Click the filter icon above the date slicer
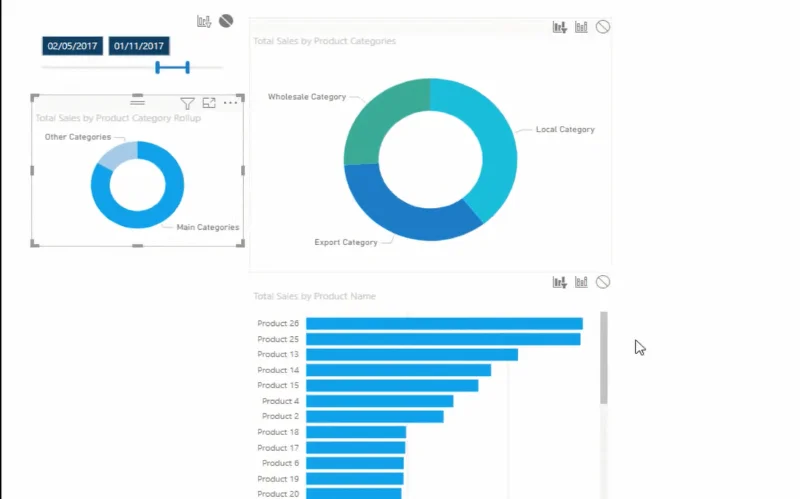Screen dimensions: 800x499 tap(204, 21)
